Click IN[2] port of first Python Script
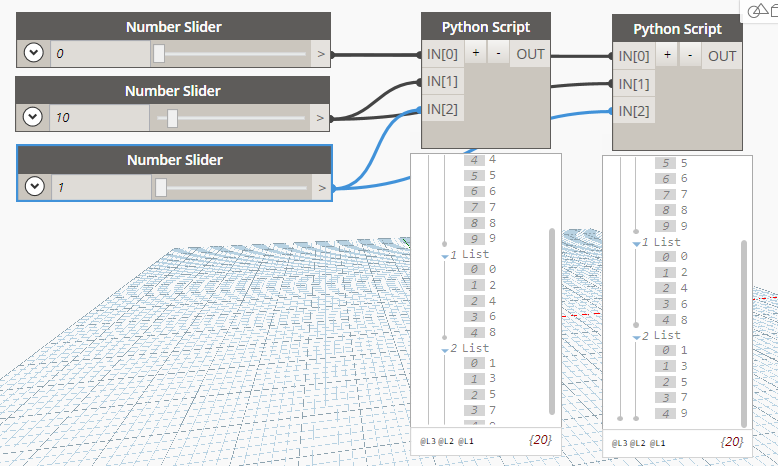Viewport: 778px width, 466px height. (x=443, y=109)
